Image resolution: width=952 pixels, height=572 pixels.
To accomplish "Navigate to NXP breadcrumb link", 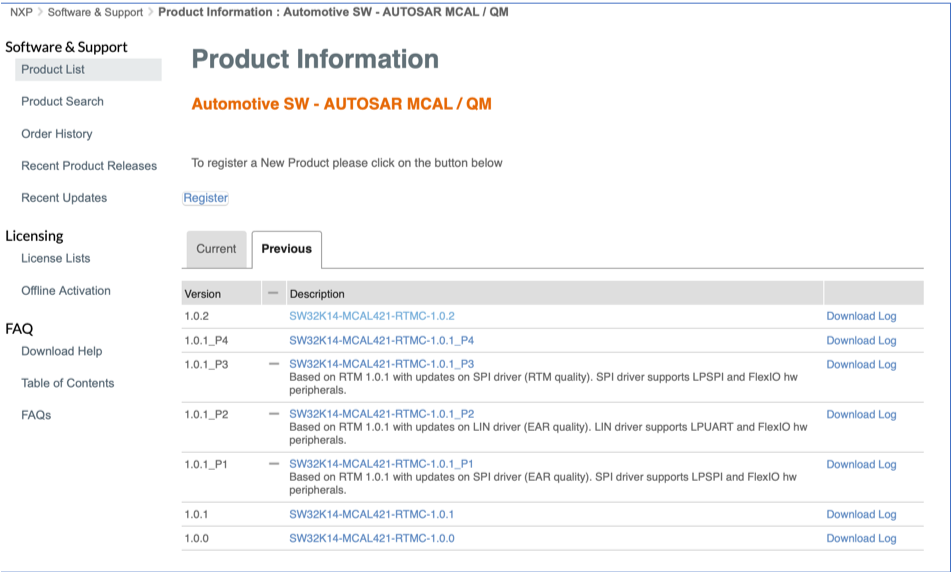I will coord(22,12).
